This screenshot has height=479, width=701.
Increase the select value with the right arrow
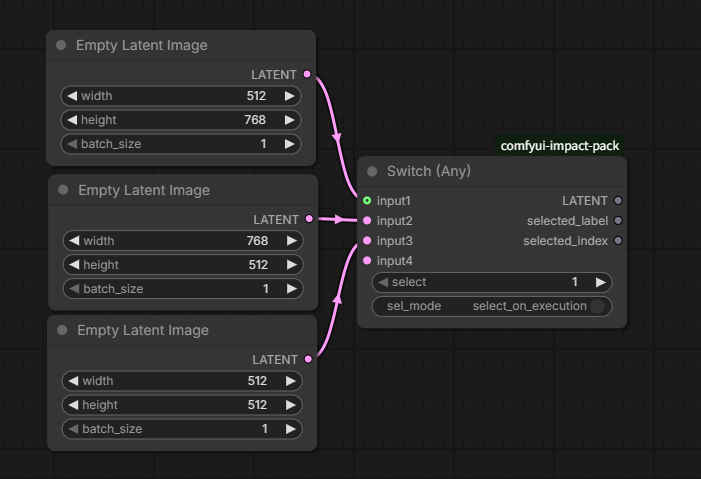point(599,282)
